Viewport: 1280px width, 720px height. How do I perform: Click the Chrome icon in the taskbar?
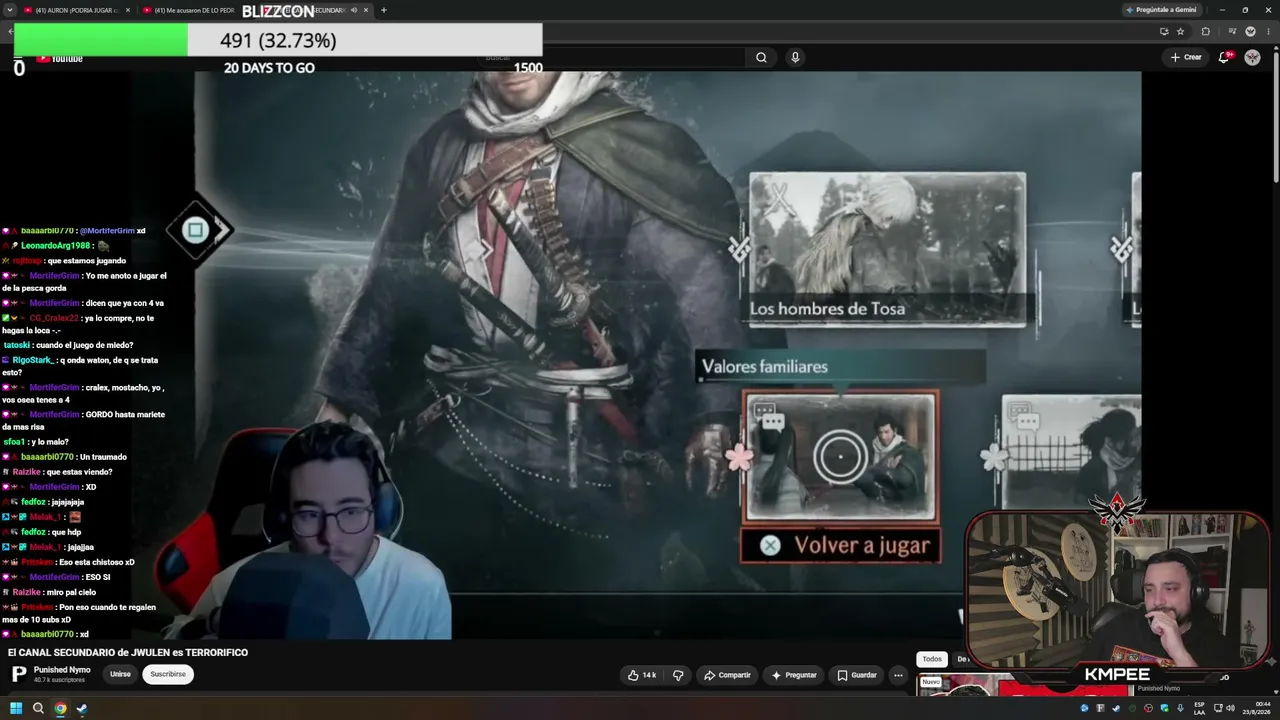click(60, 708)
